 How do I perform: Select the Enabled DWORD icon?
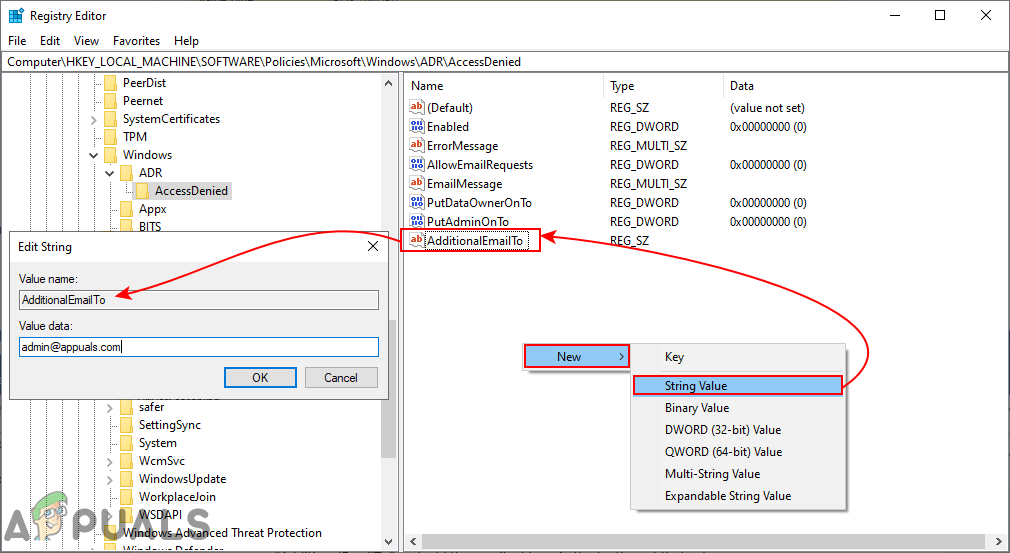pyautogui.click(x=417, y=126)
